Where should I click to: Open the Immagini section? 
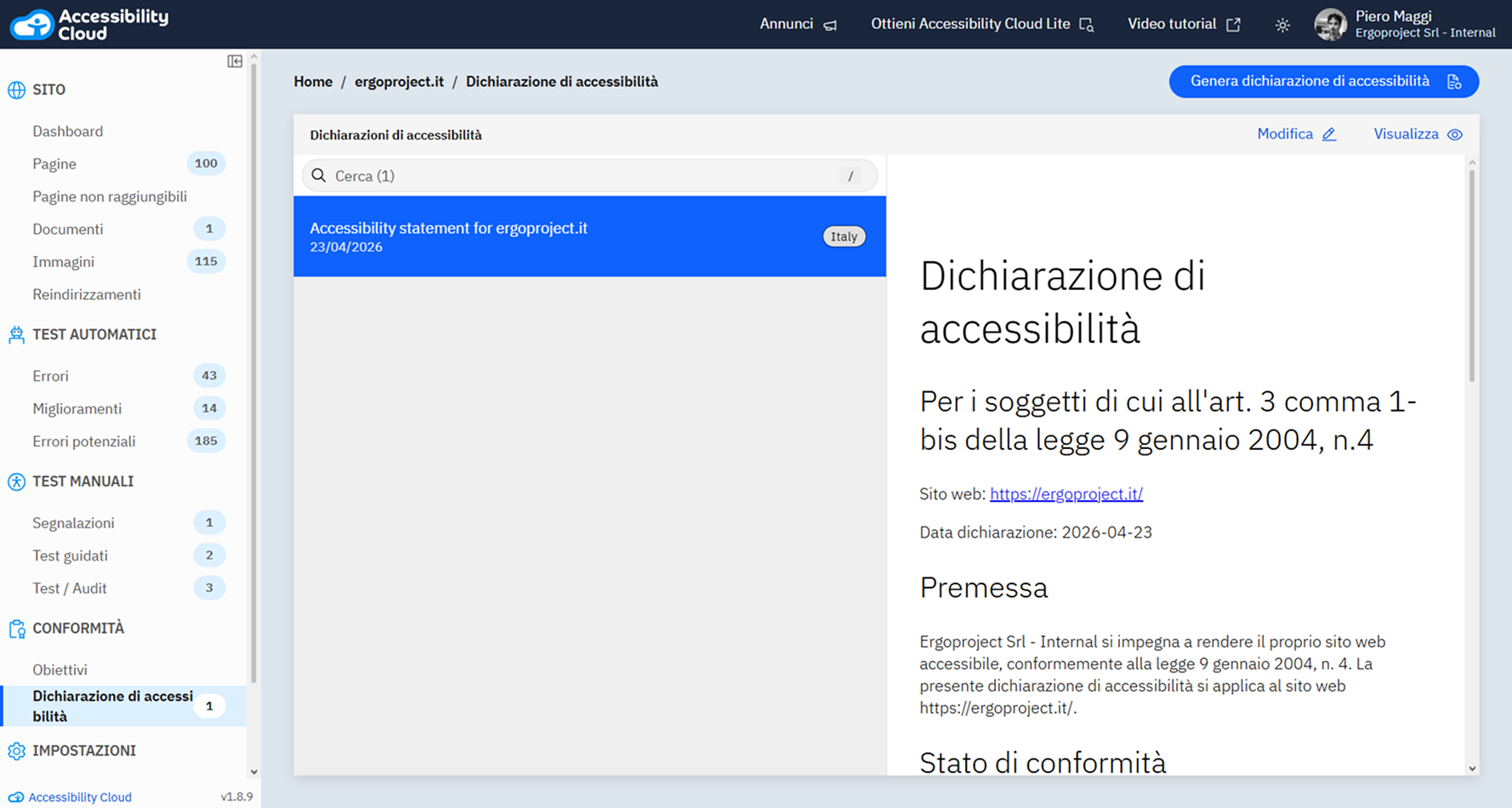tap(64, 262)
